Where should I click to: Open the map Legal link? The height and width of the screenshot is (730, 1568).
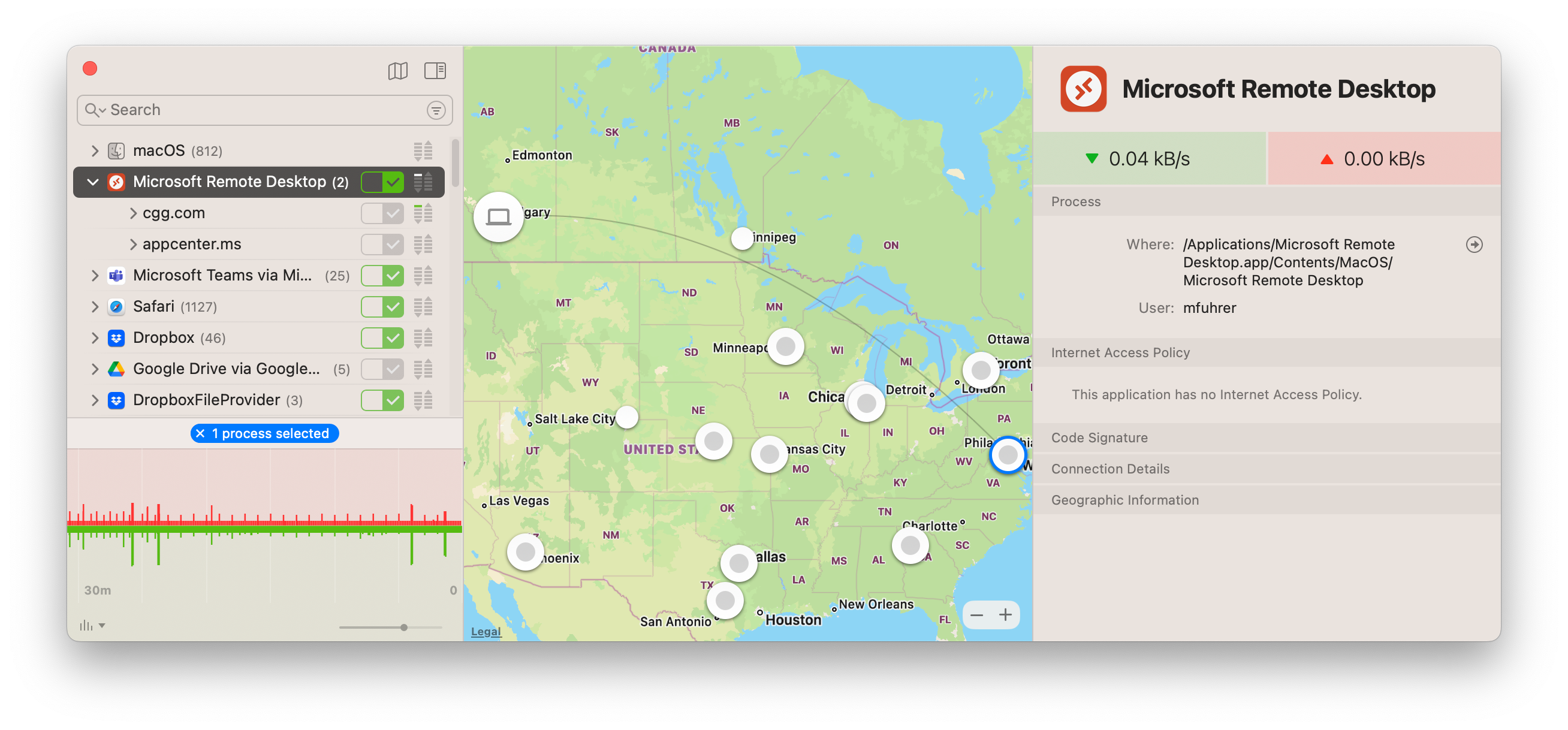(486, 631)
